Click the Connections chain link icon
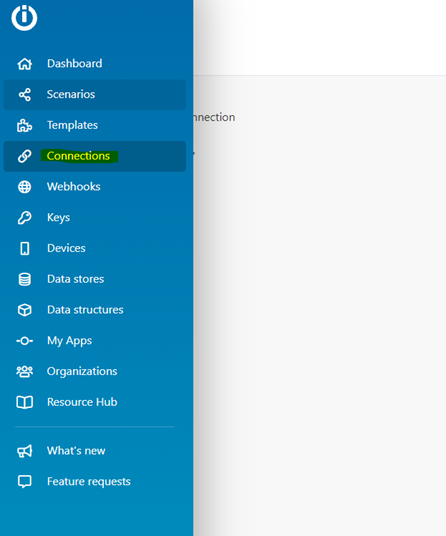Viewport: 446px width, 536px height. (25, 156)
